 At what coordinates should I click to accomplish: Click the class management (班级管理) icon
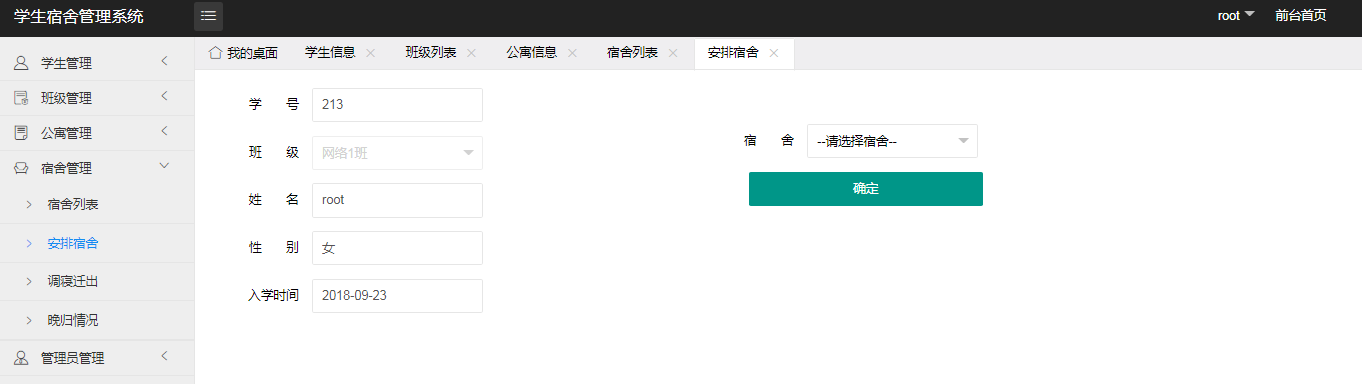pos(21,98)
